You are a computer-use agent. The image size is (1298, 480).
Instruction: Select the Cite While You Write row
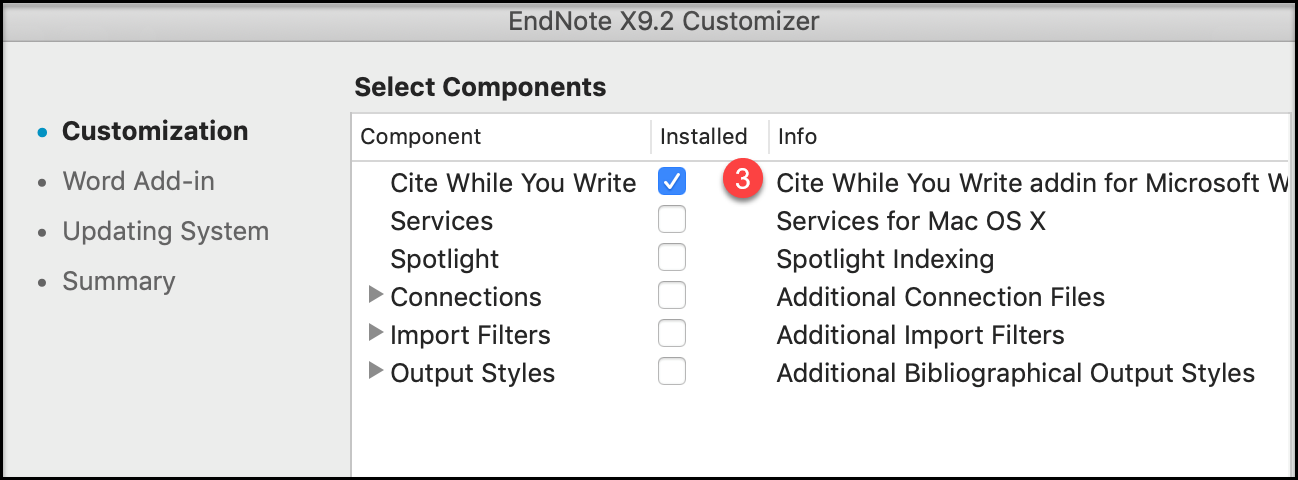pyautogui.click(x=513, y=183)
